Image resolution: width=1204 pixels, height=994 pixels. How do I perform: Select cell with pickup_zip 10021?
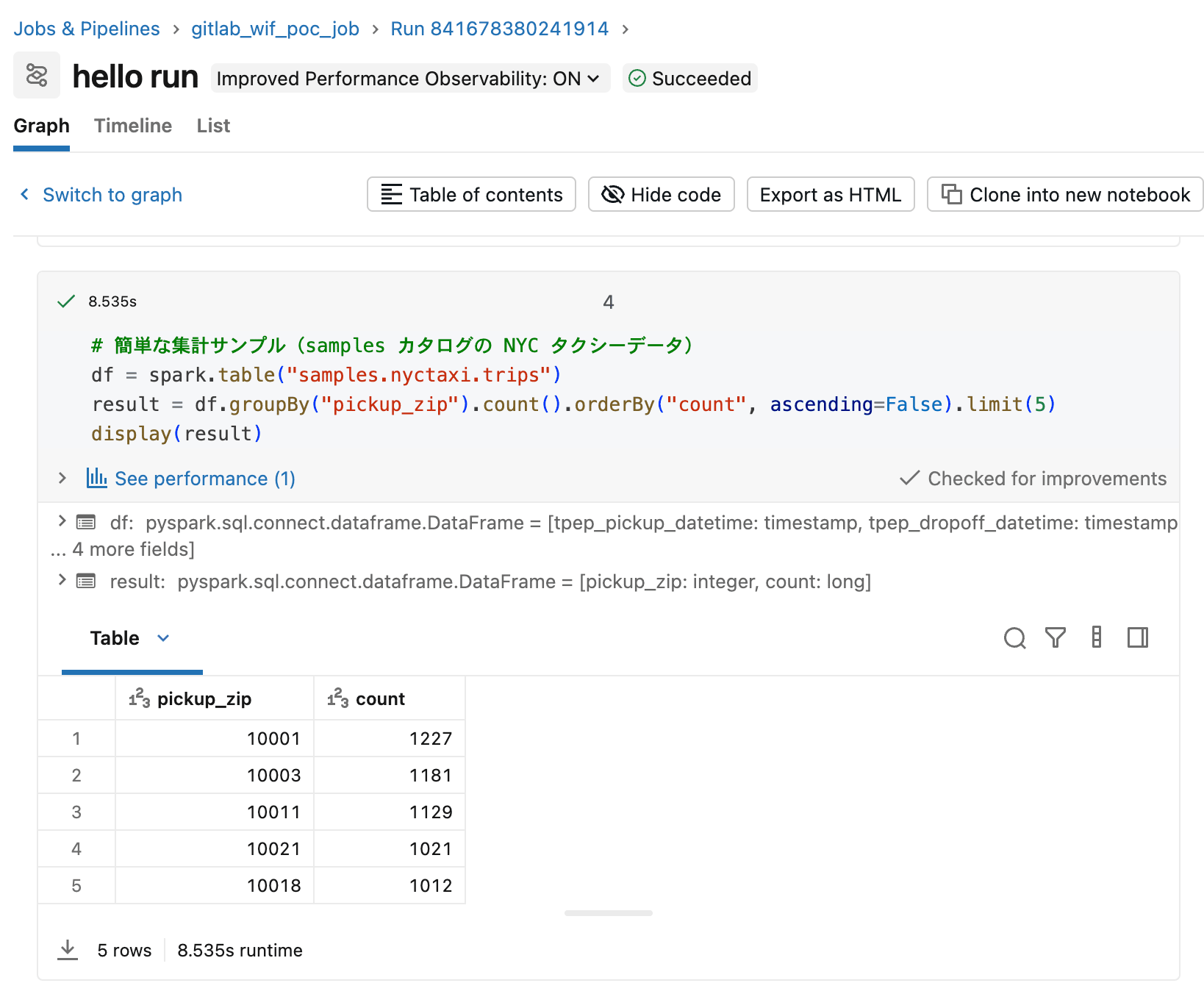[x=215, y=848]
